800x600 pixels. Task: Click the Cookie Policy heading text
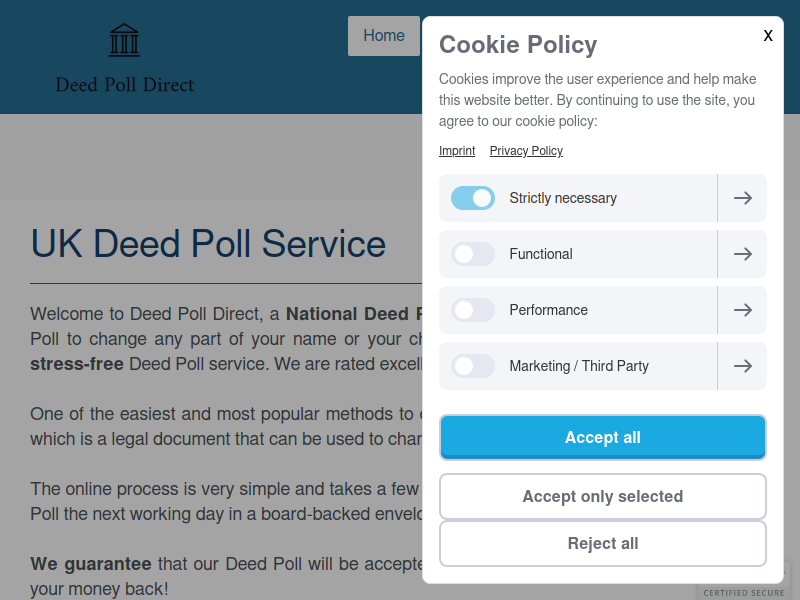coord(518,45)
